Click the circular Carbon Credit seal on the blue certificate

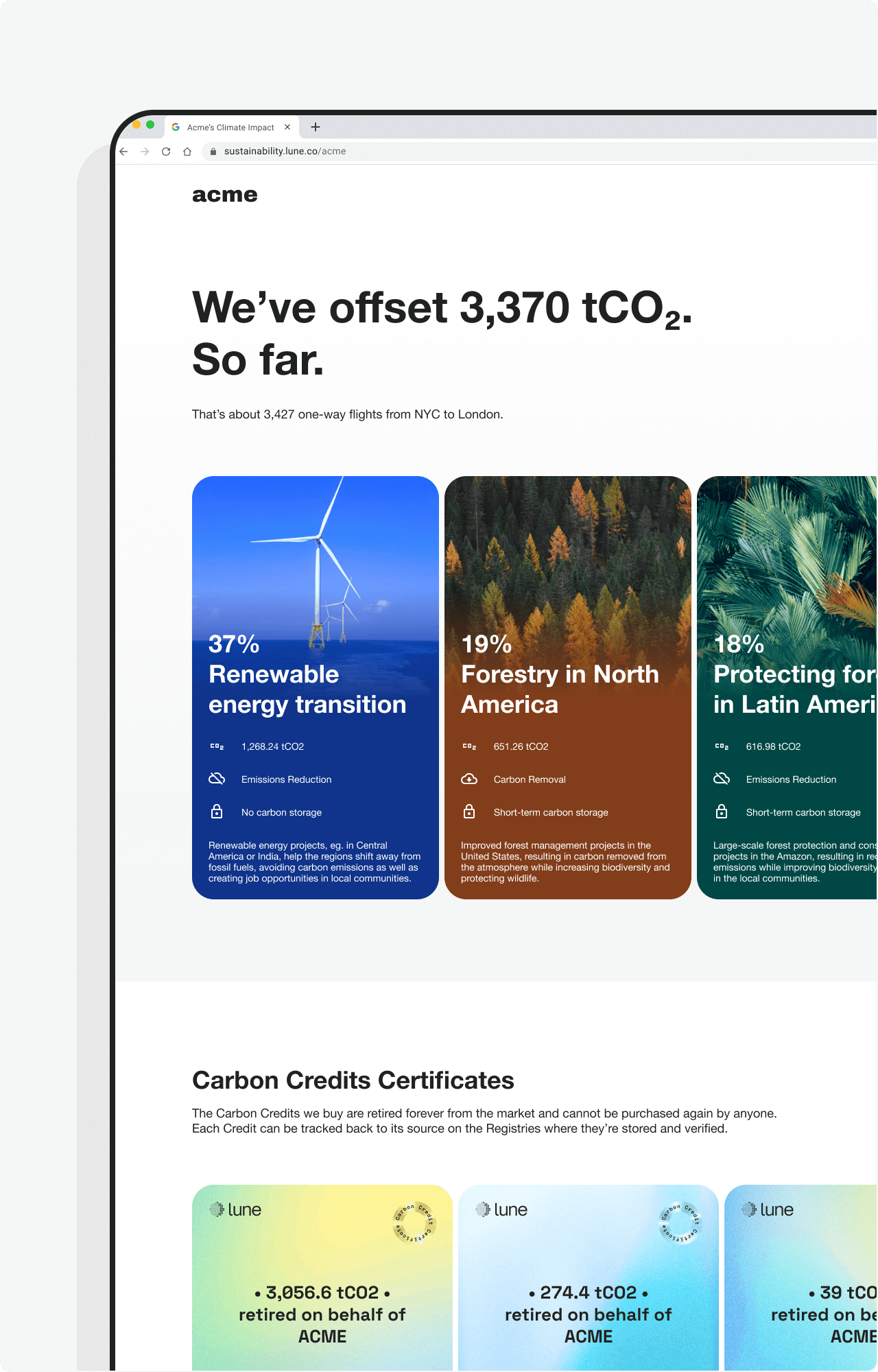coord(678,1220)
